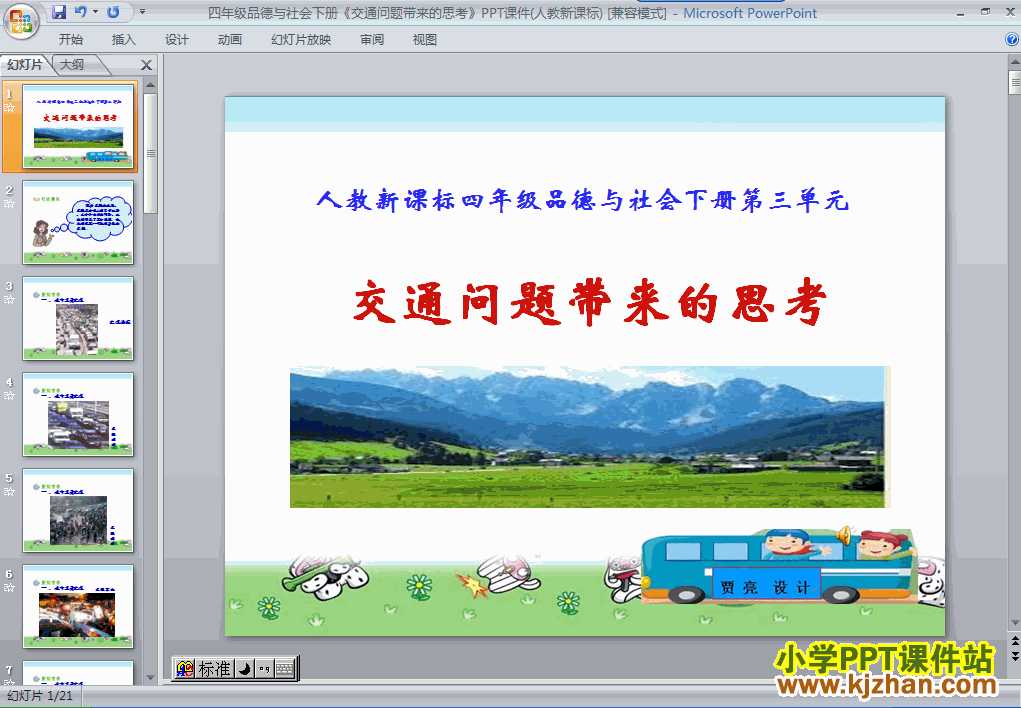The width and height of the screenshot is (1021, 708).
Task: Click the Undo arrow icon
Action: [x=81, y=12]
